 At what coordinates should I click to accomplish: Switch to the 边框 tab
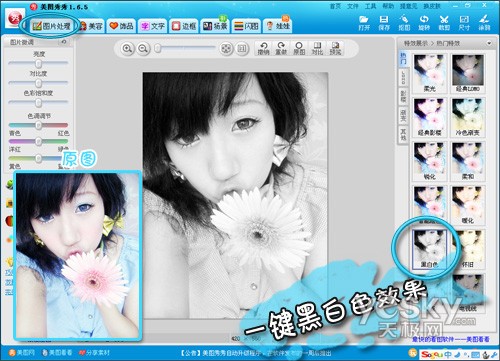pyautogui.click(x=184, y=26)
